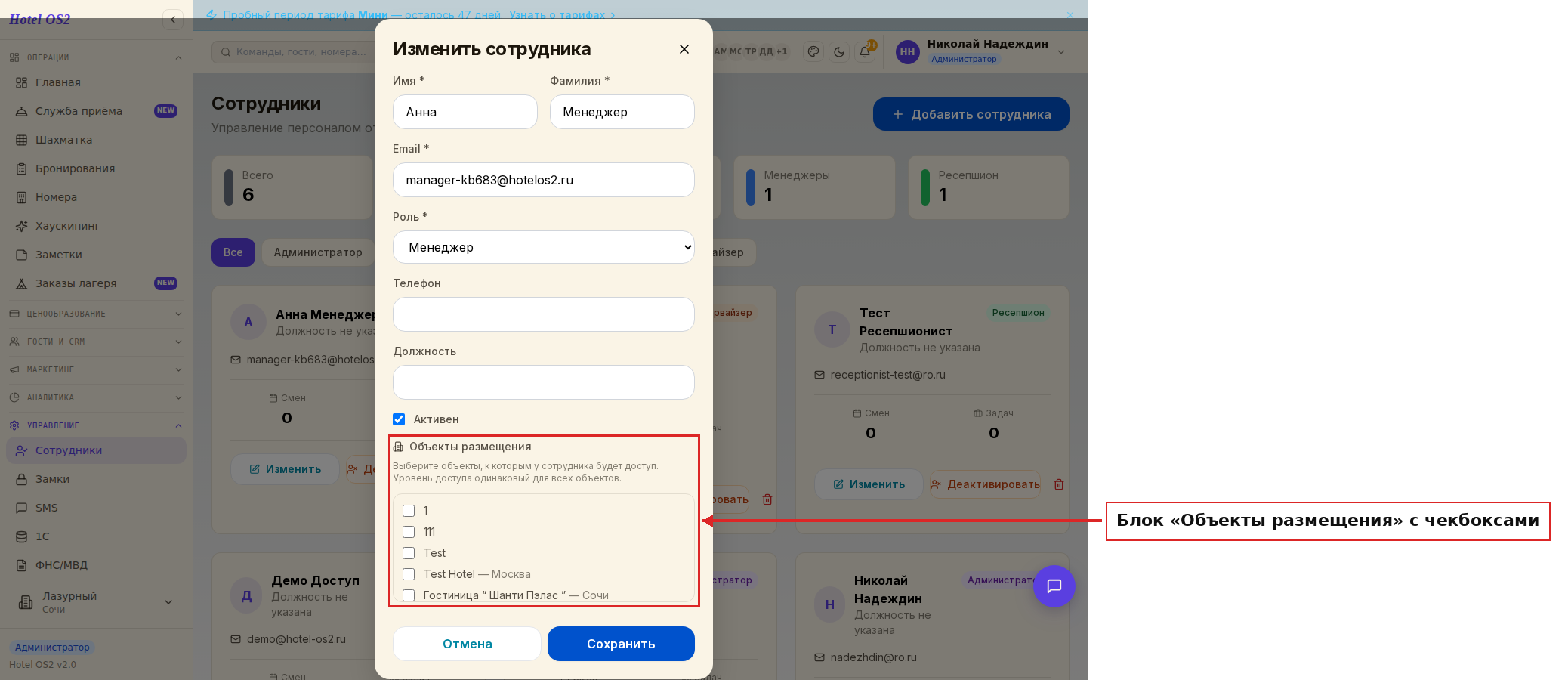Open the Роль dropdown in the dialog
The image size is (1568, 680).
(544, 247)
